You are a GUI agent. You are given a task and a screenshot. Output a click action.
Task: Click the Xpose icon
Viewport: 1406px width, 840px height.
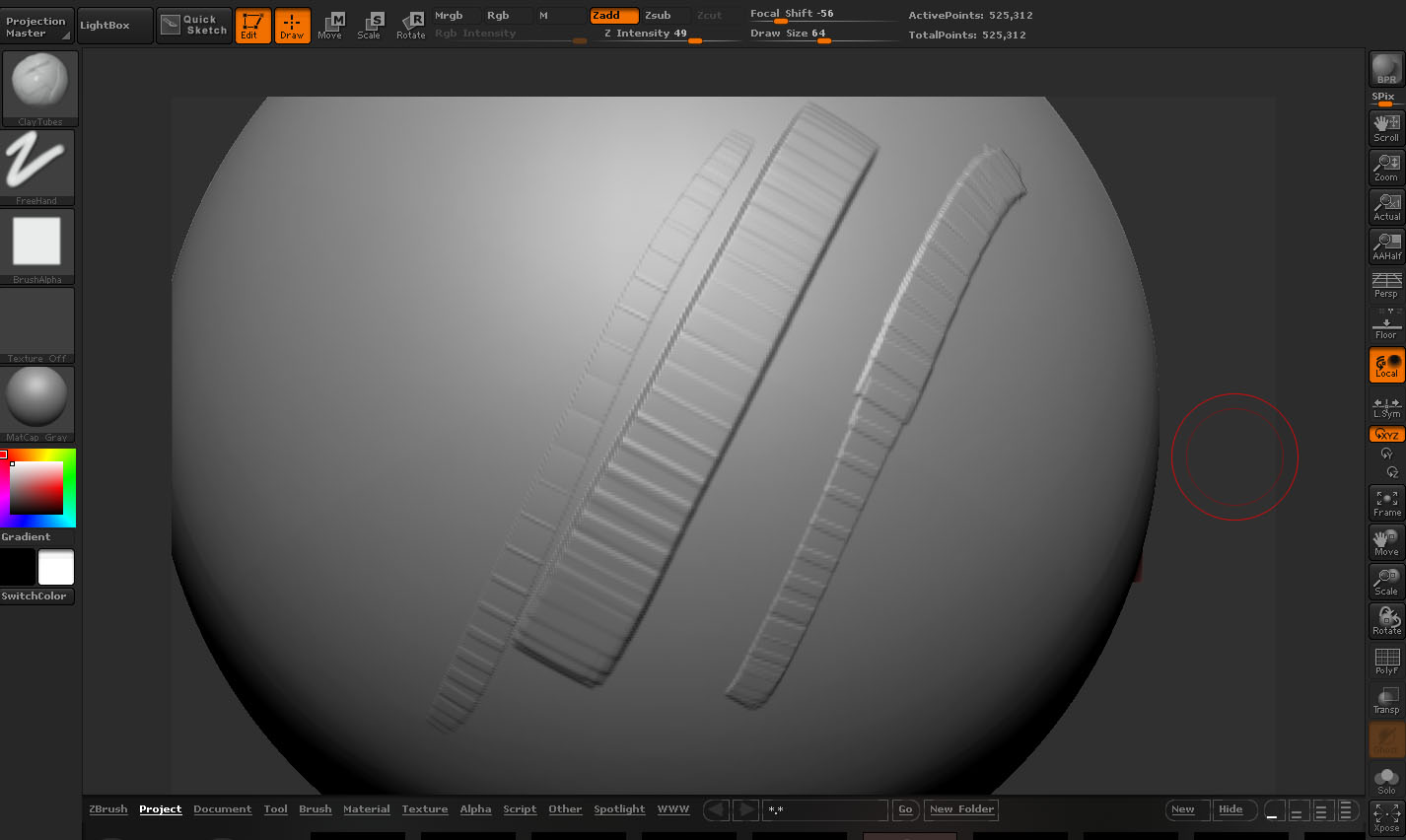pyautogui.click(x=1386, y=818)
